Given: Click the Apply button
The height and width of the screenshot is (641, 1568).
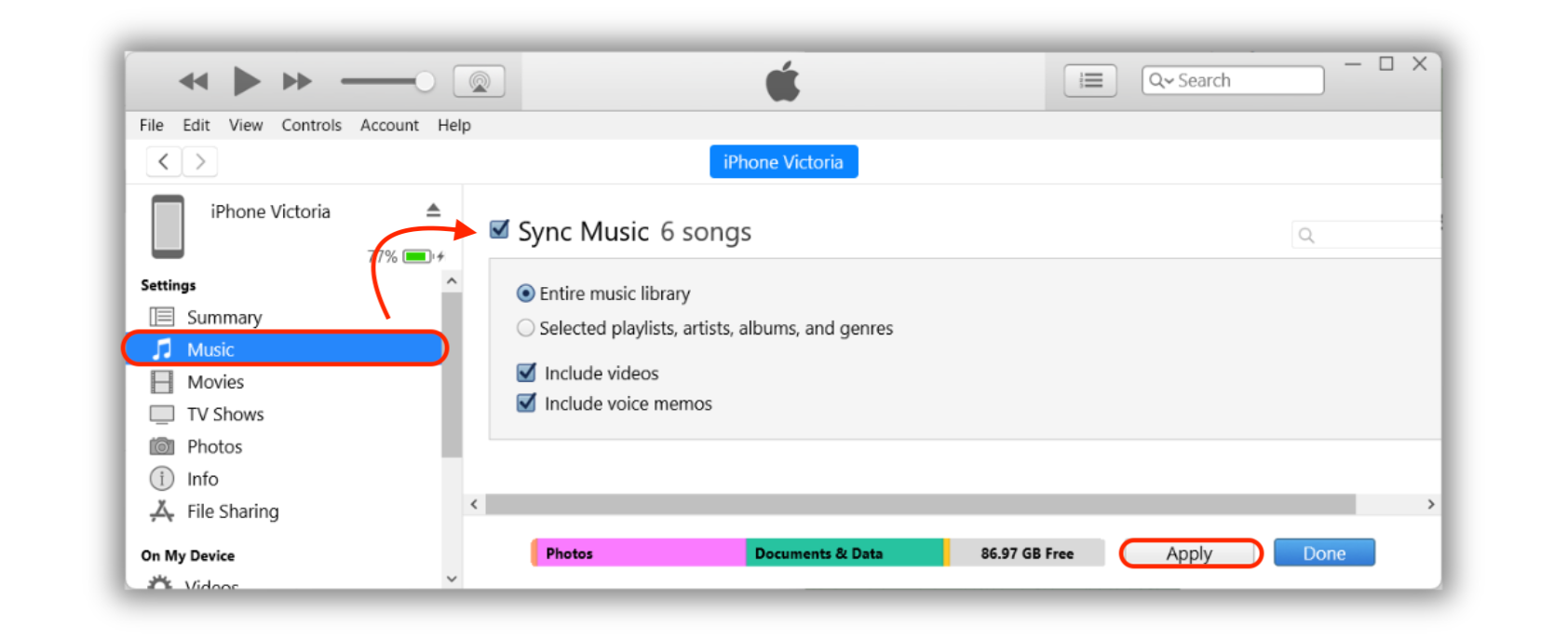Looking at the screenshot, I should (1190, 553).
